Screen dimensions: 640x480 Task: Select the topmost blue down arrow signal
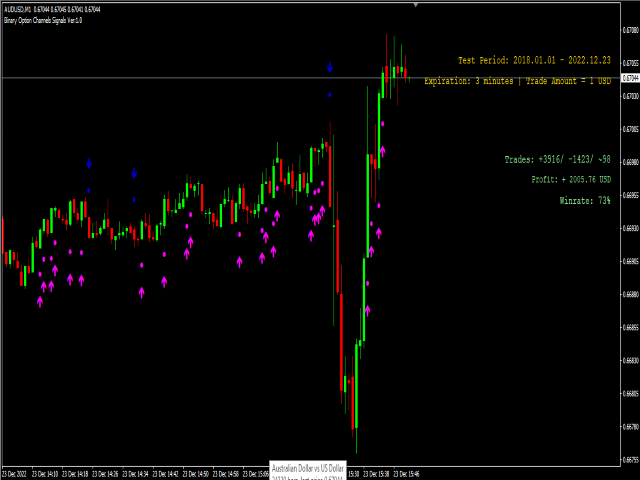pos(330,67)
